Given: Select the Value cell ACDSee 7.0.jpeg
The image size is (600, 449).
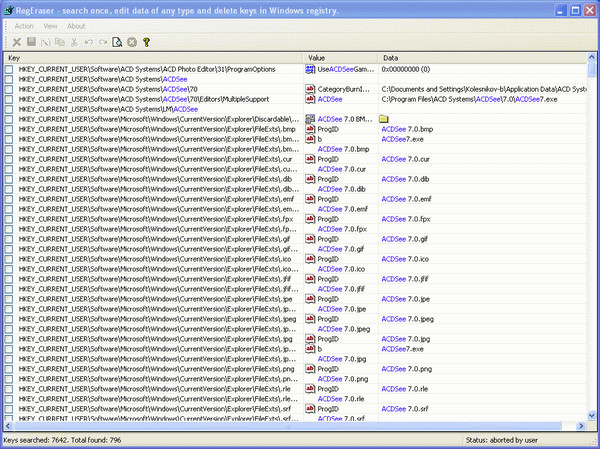Looking at the screenshot, I should (344, 329).
